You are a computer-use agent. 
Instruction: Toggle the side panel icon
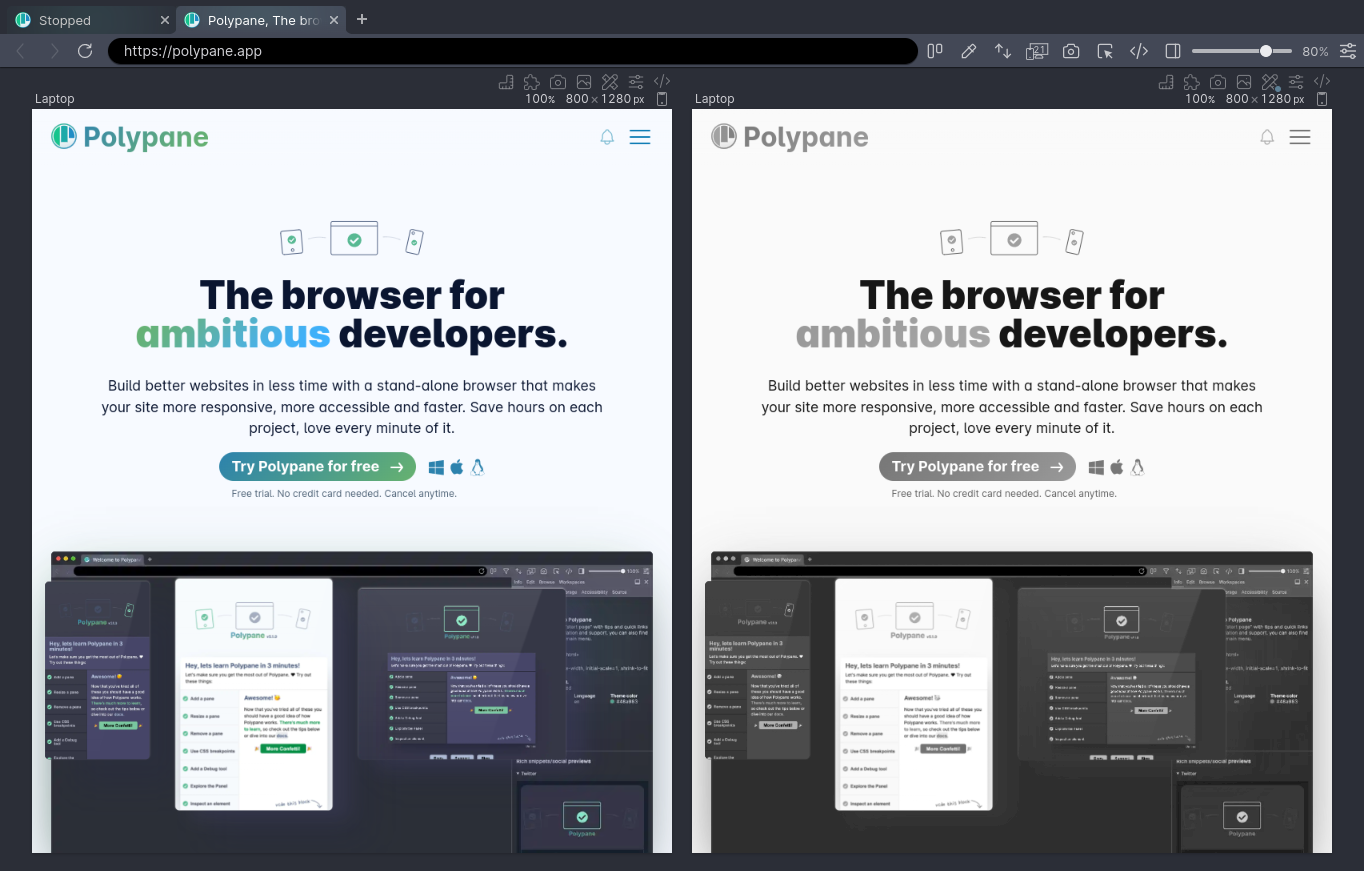click(1174, 51)
